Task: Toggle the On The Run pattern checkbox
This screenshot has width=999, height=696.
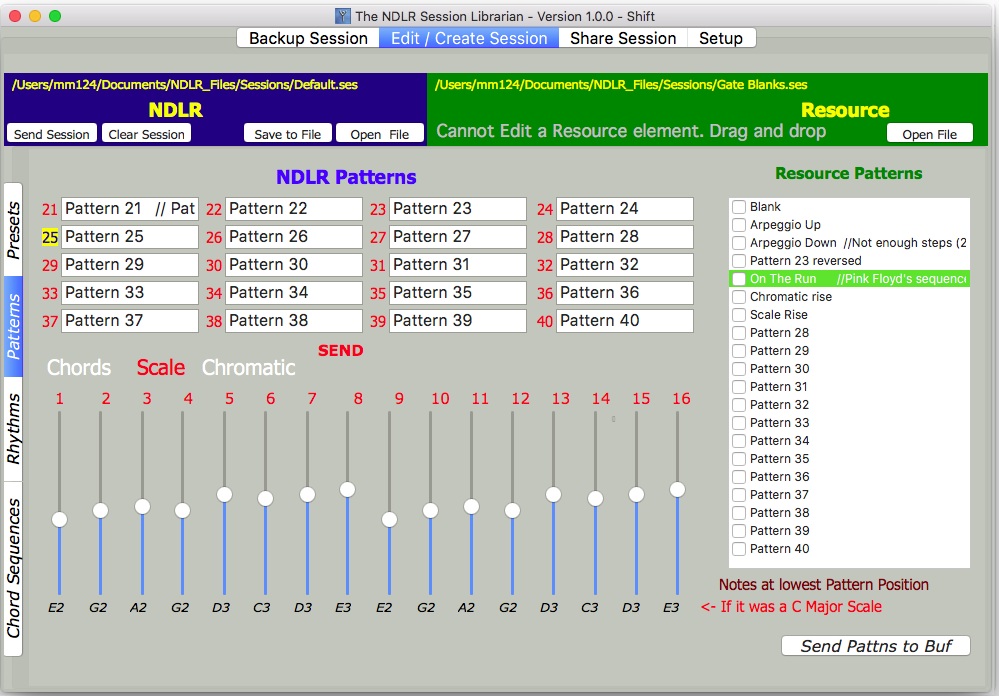Action: 739,279
